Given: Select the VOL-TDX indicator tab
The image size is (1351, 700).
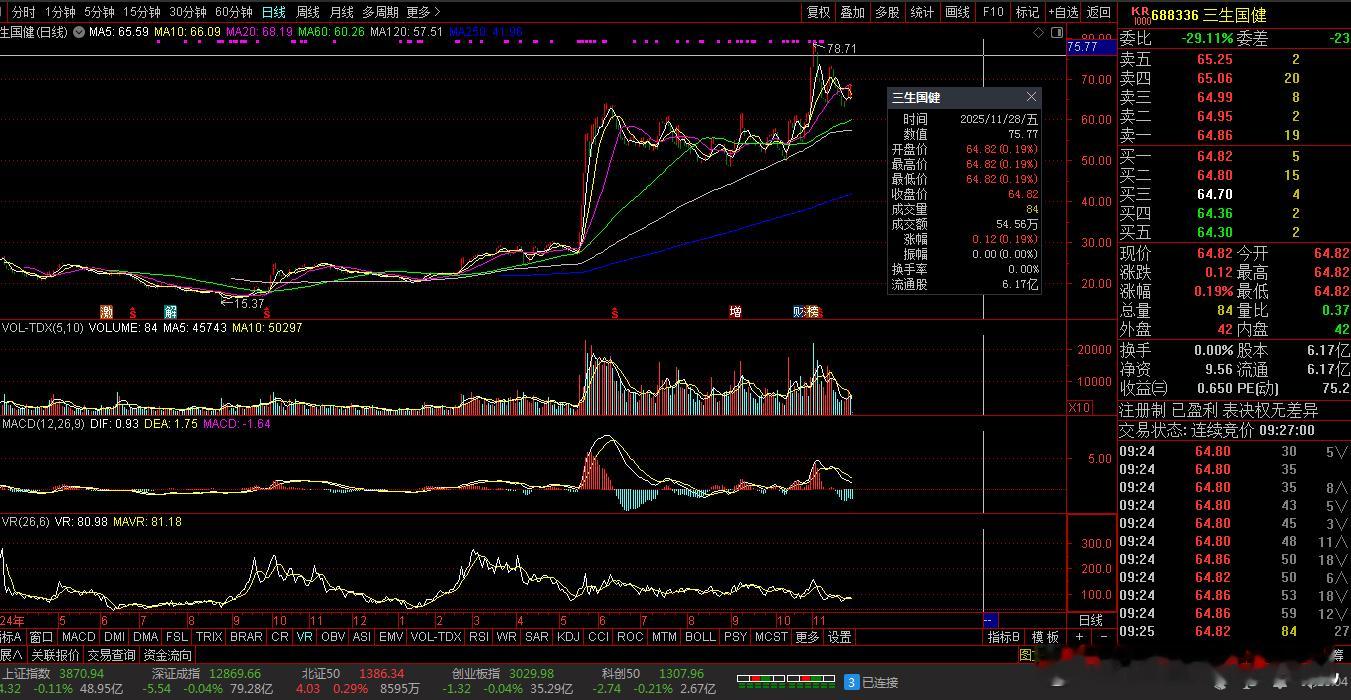Looking at the screenshot, I should point(436,637).
